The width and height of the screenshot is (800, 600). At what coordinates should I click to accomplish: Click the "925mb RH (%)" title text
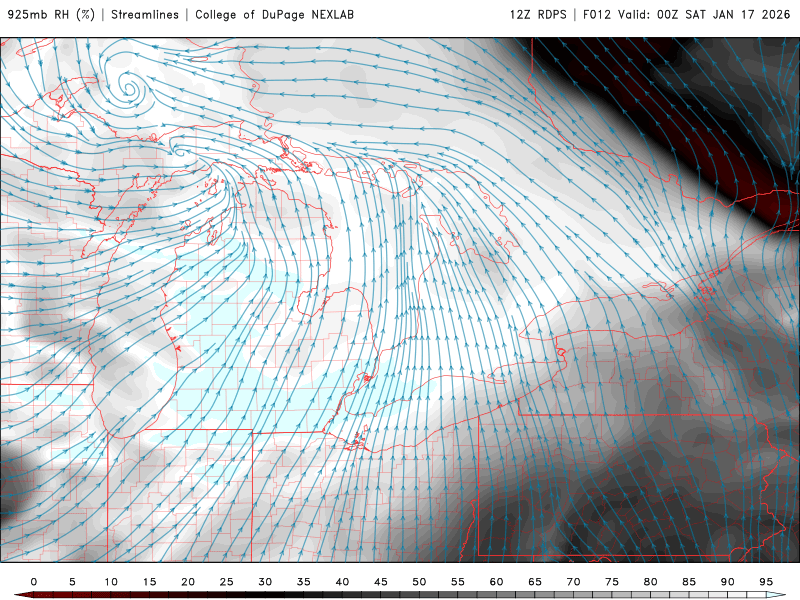click(51, 14)
